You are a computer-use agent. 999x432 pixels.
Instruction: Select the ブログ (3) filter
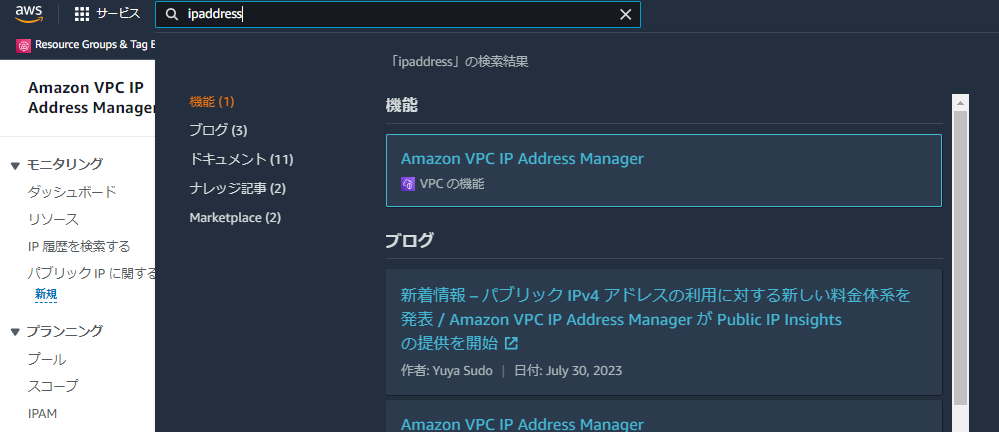coord(219,131)
